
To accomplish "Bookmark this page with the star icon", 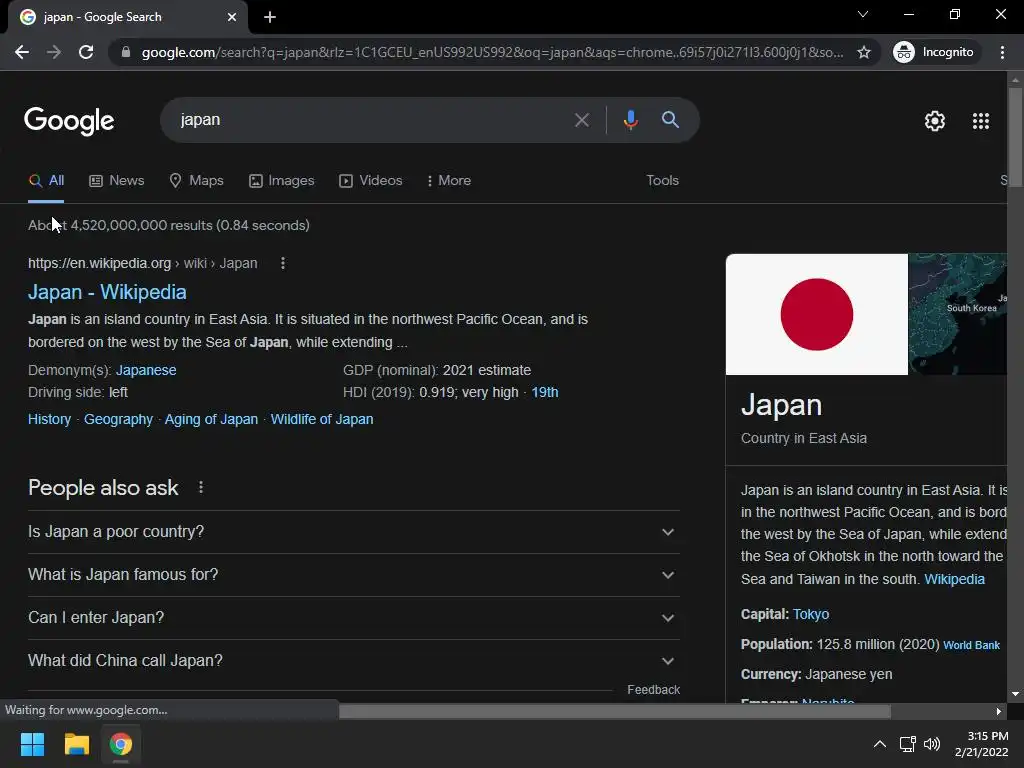I will click(x=864, y=52).
